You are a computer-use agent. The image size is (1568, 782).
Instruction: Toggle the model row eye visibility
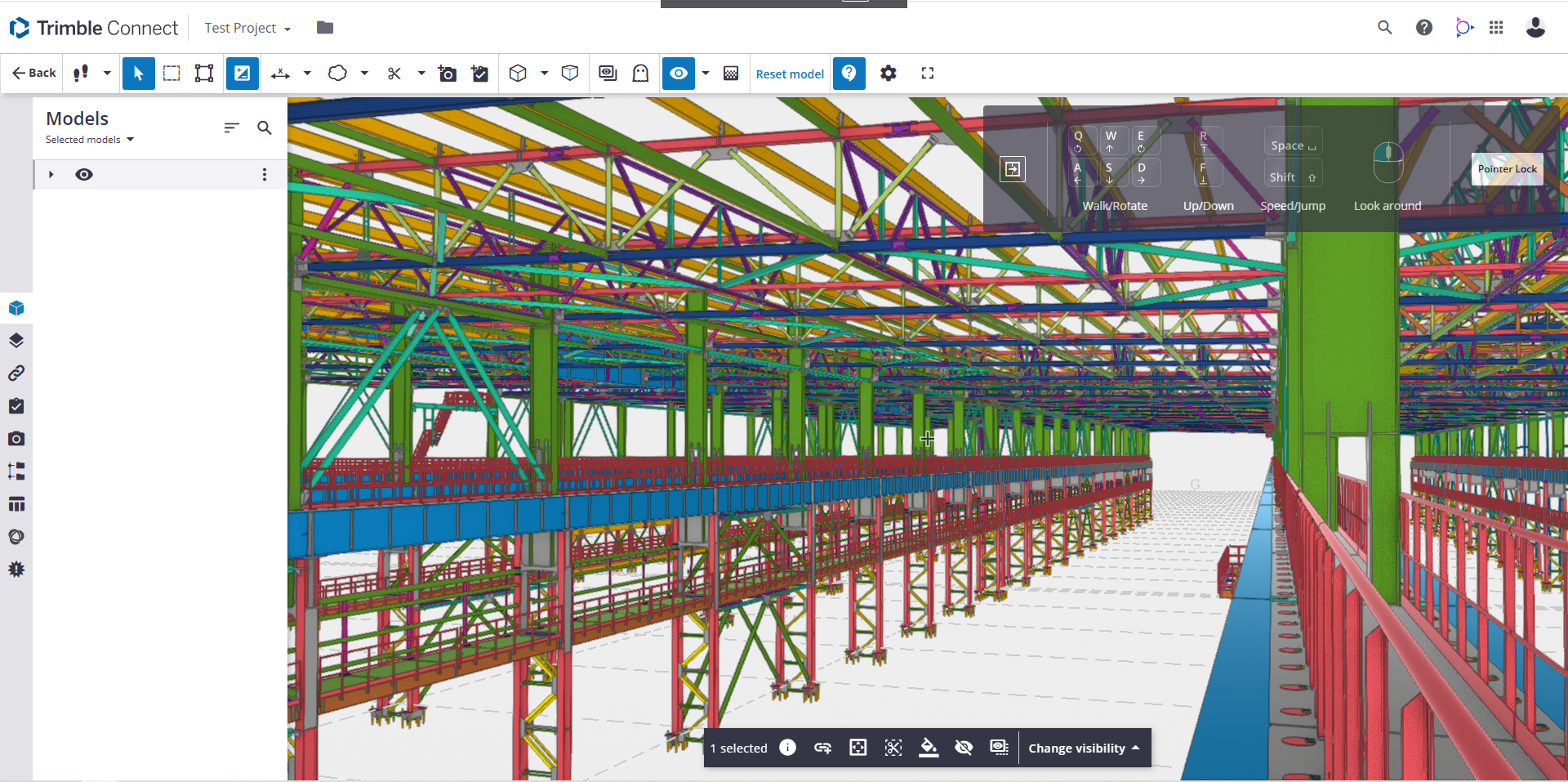[x=84, y=174]
